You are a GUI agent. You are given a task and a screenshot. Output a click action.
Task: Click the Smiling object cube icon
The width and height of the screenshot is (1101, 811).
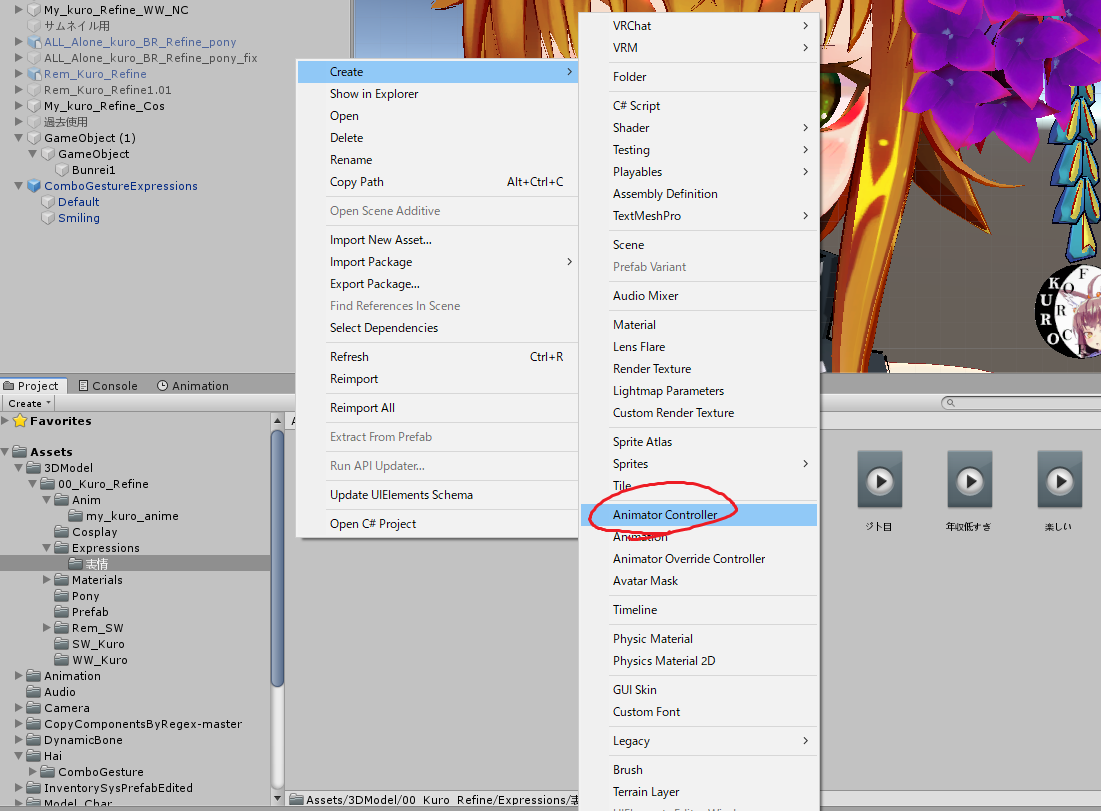tap(47, 218)
